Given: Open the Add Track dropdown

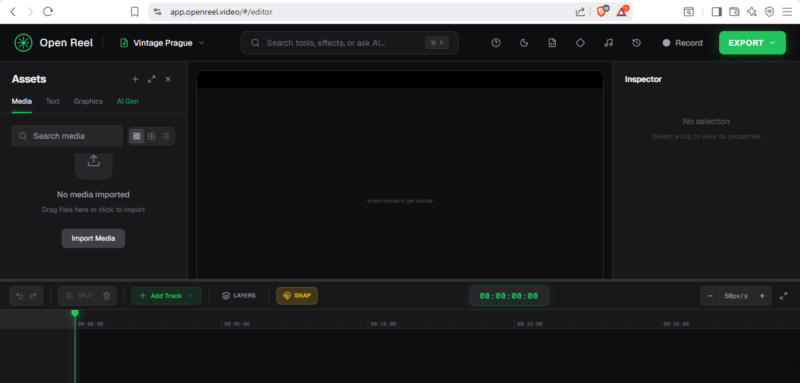Looking at the screenshot, I should [x=166, y=296].
